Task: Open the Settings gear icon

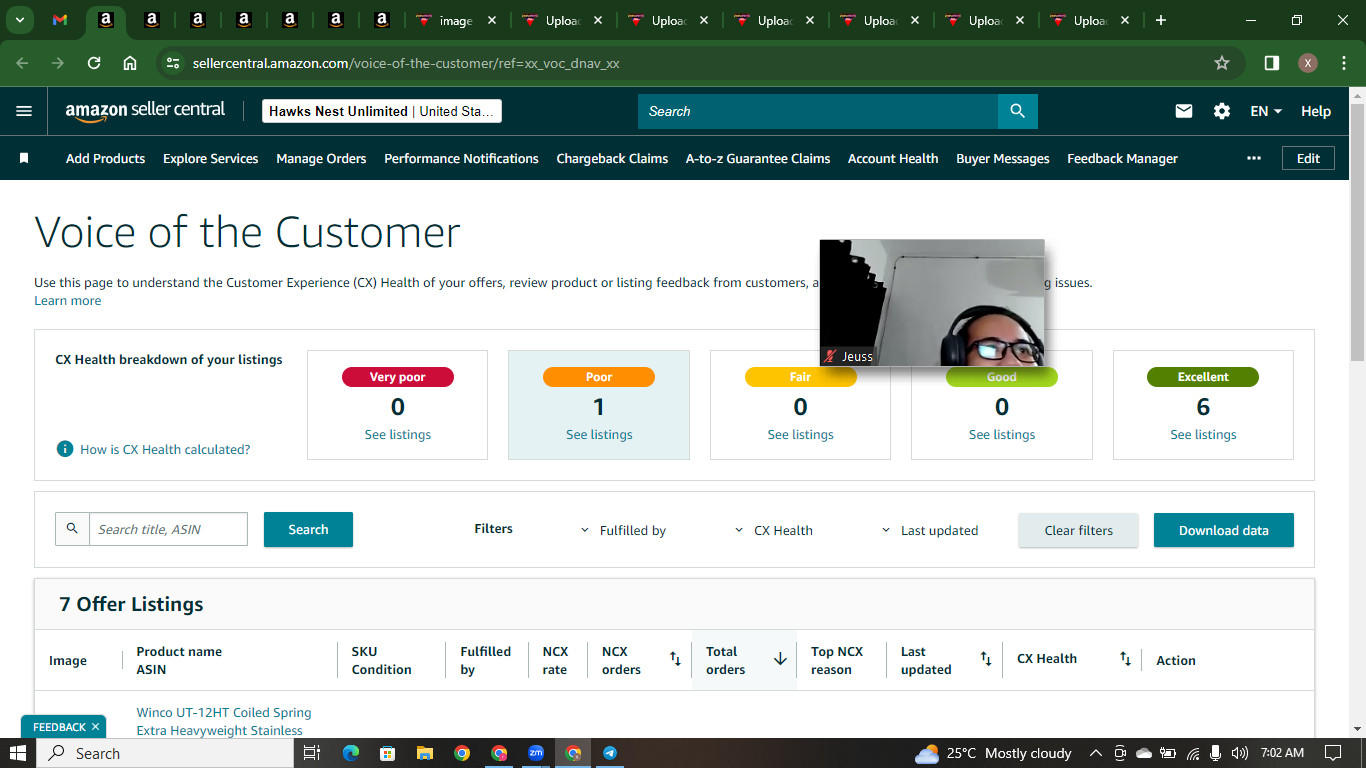Action: coord(1222,111)
